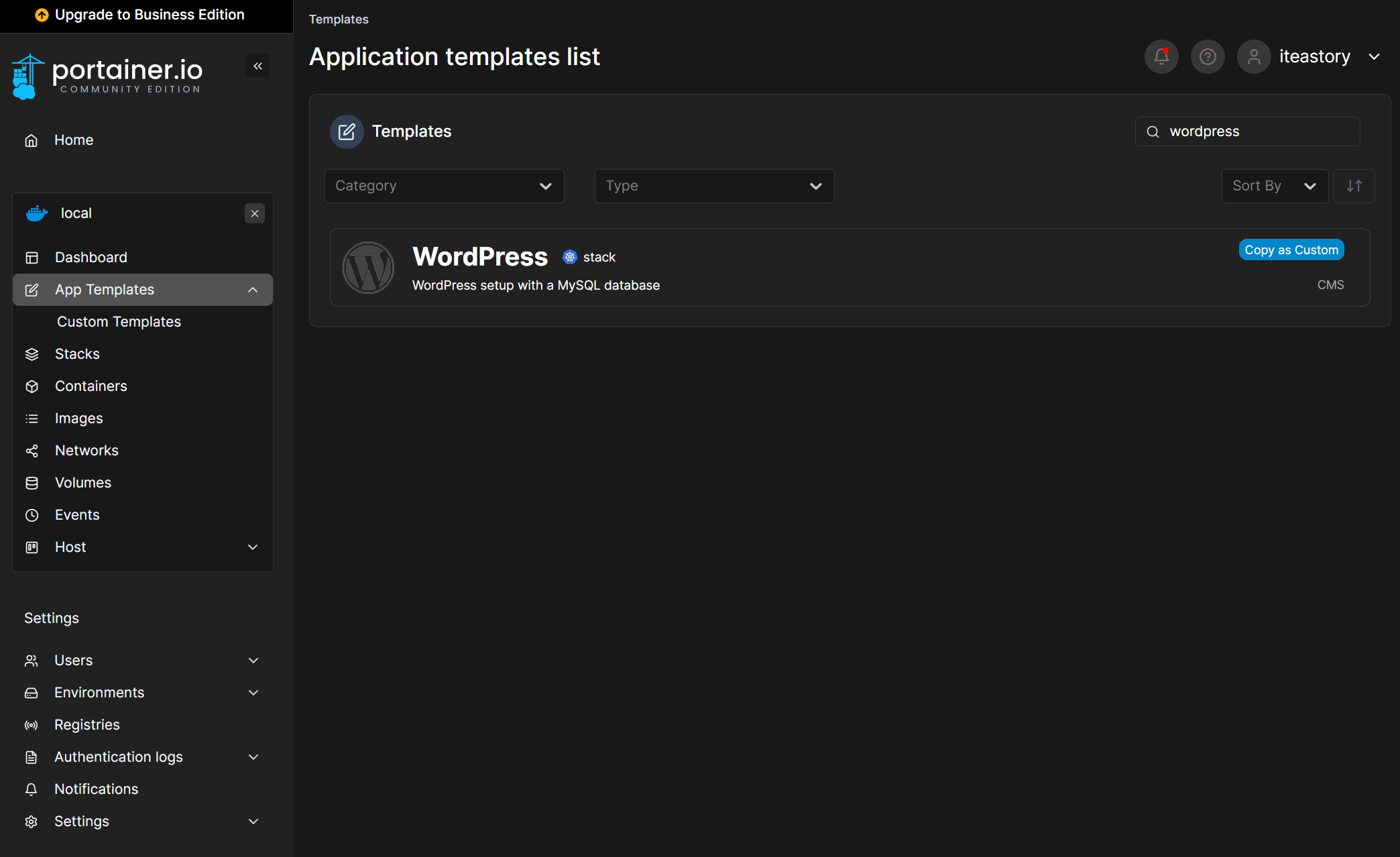Open the Category dropdown
This screenshot has width=1400, height=857.
tap(444, 186)
